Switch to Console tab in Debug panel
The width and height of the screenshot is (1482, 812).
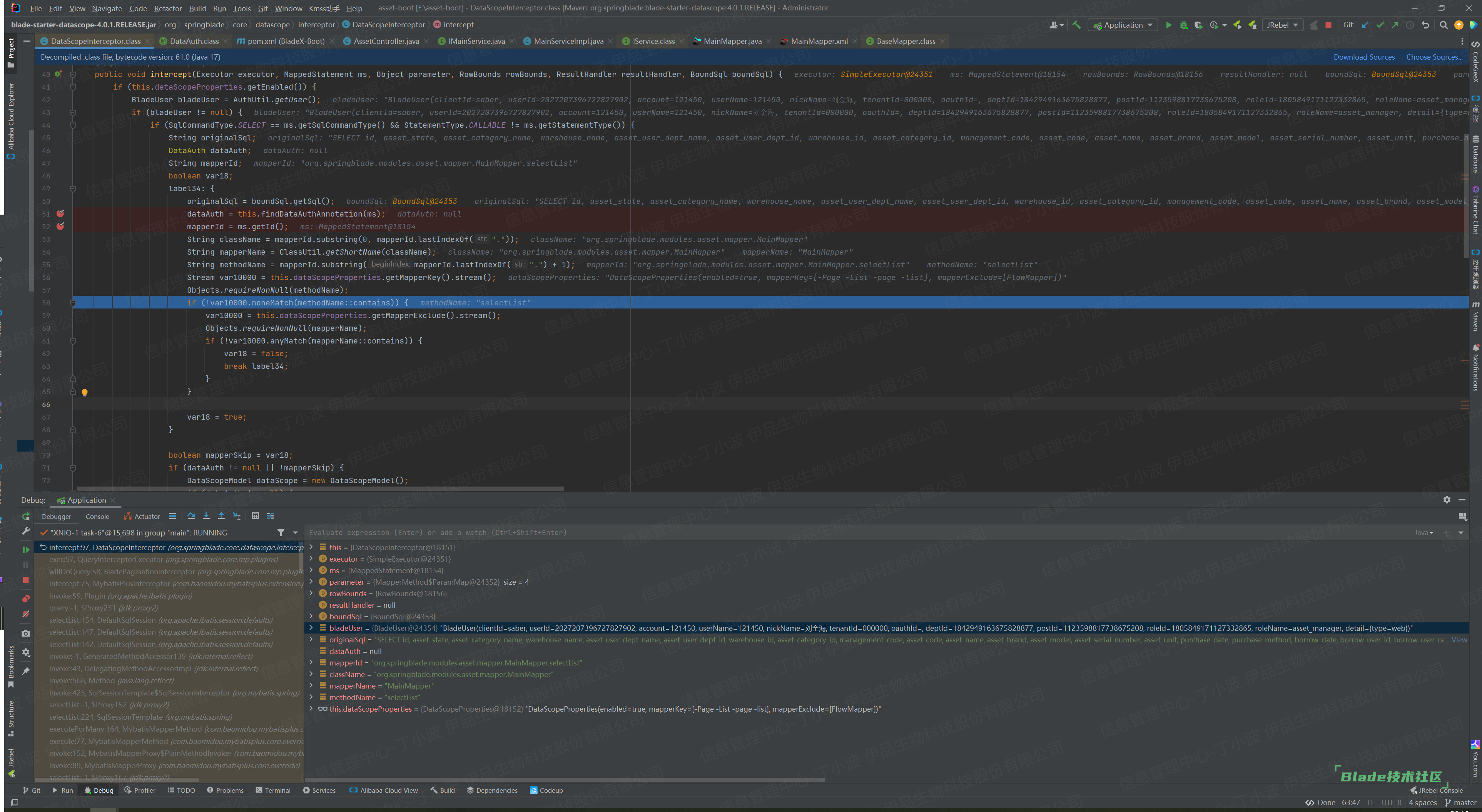pos(97,517)
